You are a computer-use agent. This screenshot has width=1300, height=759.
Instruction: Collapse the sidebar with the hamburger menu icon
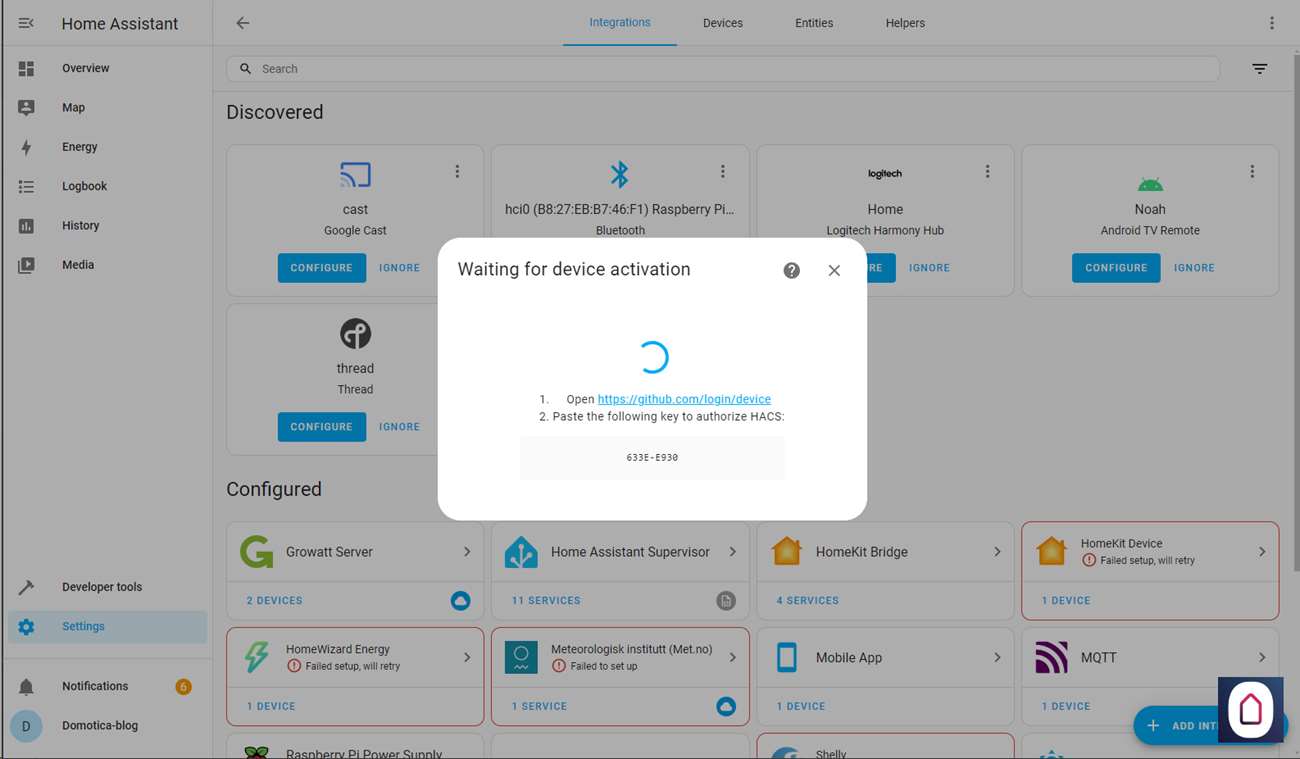point(26,23)
